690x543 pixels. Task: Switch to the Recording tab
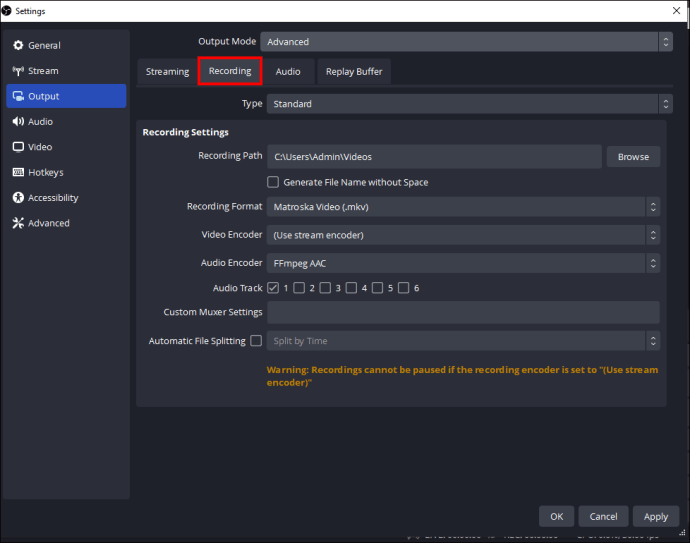[230, 71]
